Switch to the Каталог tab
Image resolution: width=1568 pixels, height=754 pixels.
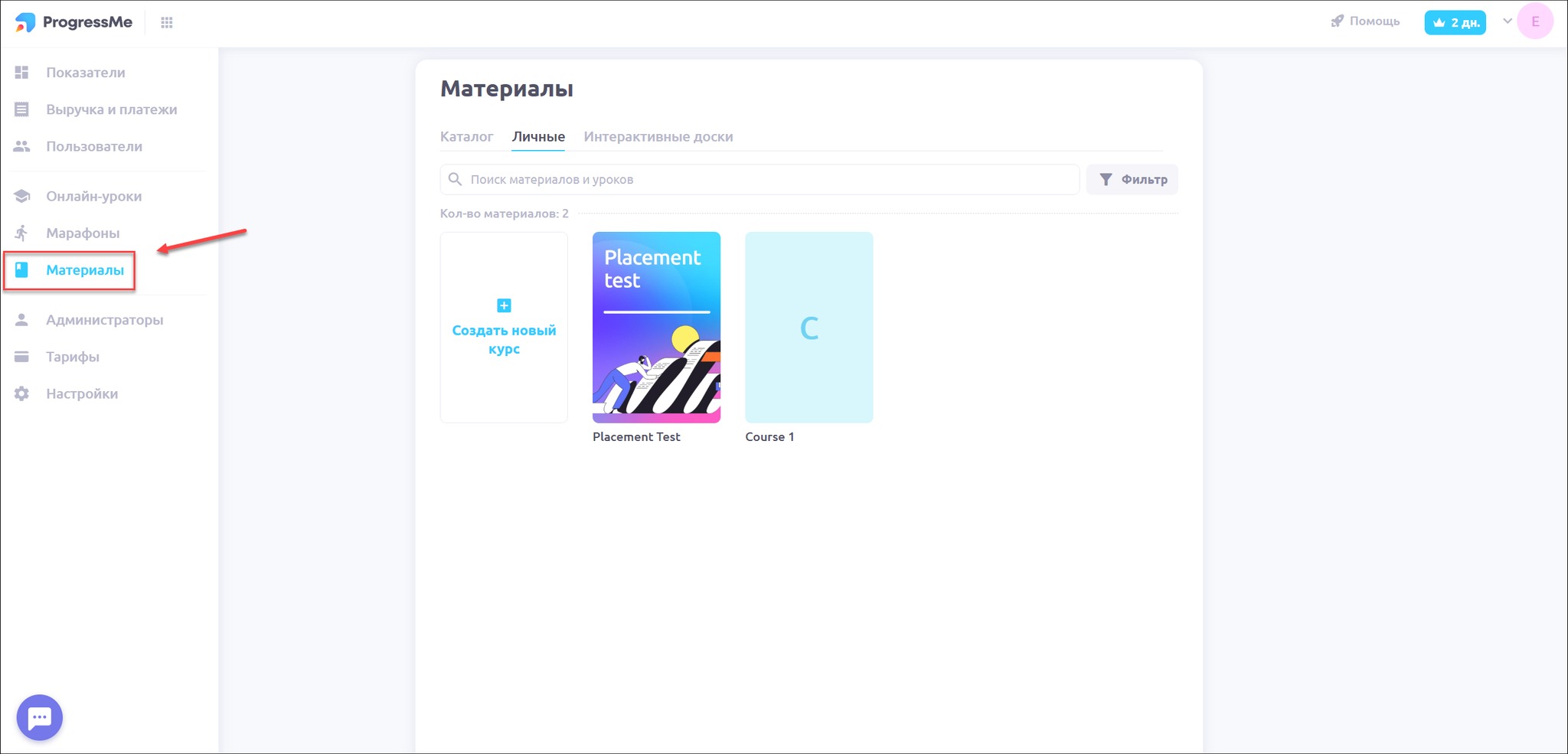pos(466,137)
